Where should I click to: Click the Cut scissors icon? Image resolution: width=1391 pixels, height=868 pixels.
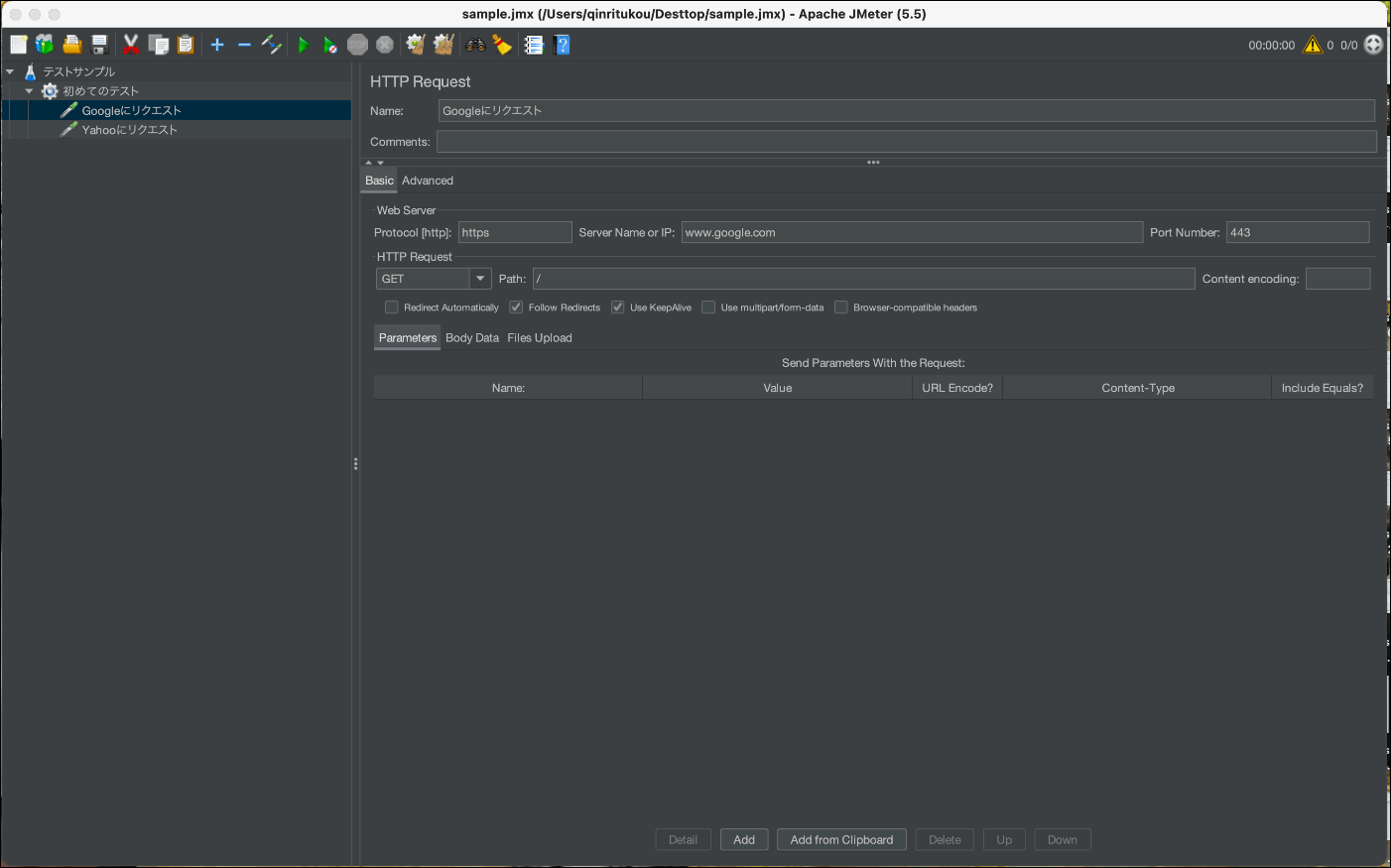coord(130,45)
